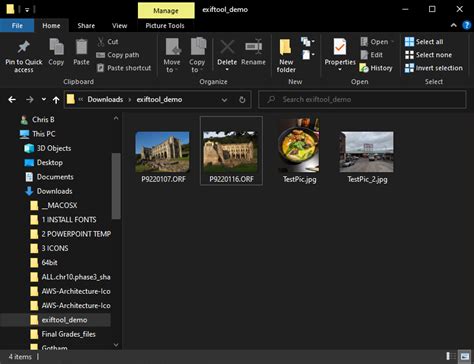Open the 1 INSTALL FONTS folder
This screenshot has width=474, height=364.
[63, 220]
